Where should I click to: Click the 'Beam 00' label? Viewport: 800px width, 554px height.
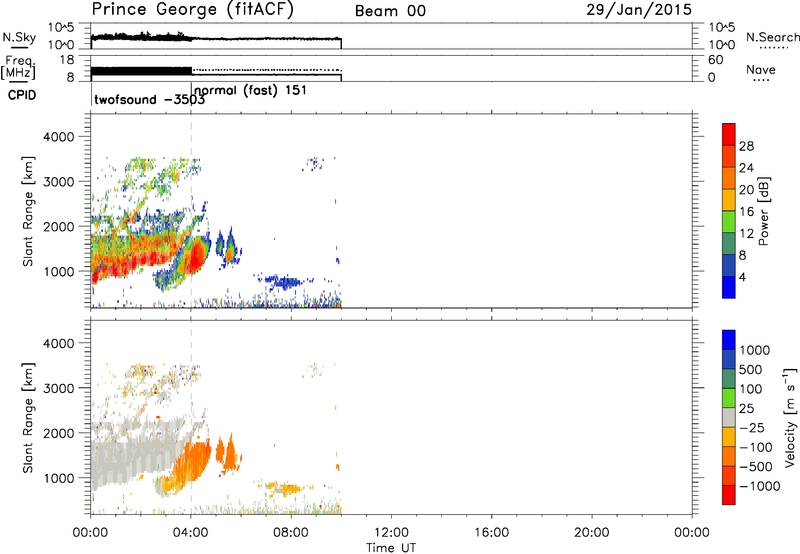click(390, 11)
